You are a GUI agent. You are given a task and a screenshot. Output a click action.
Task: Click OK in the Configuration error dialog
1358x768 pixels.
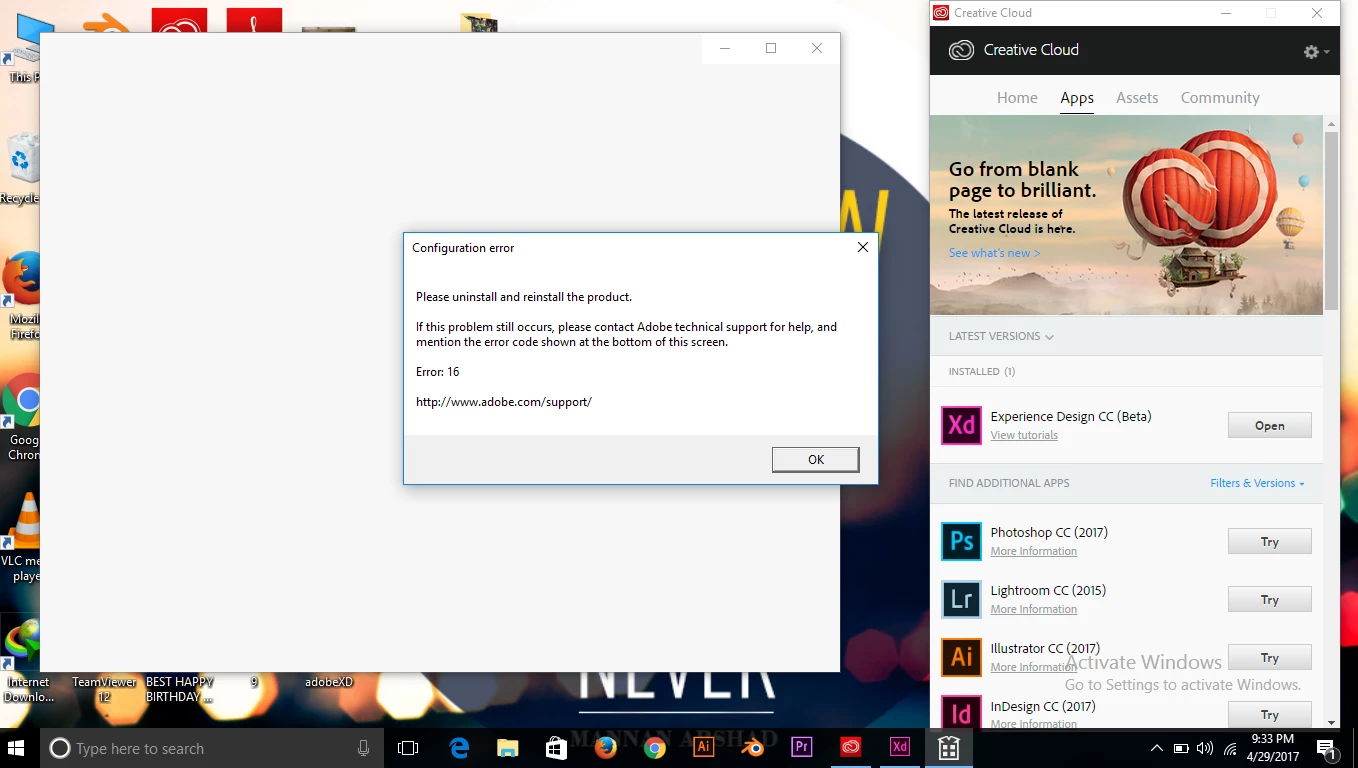(x=815, y=459)
